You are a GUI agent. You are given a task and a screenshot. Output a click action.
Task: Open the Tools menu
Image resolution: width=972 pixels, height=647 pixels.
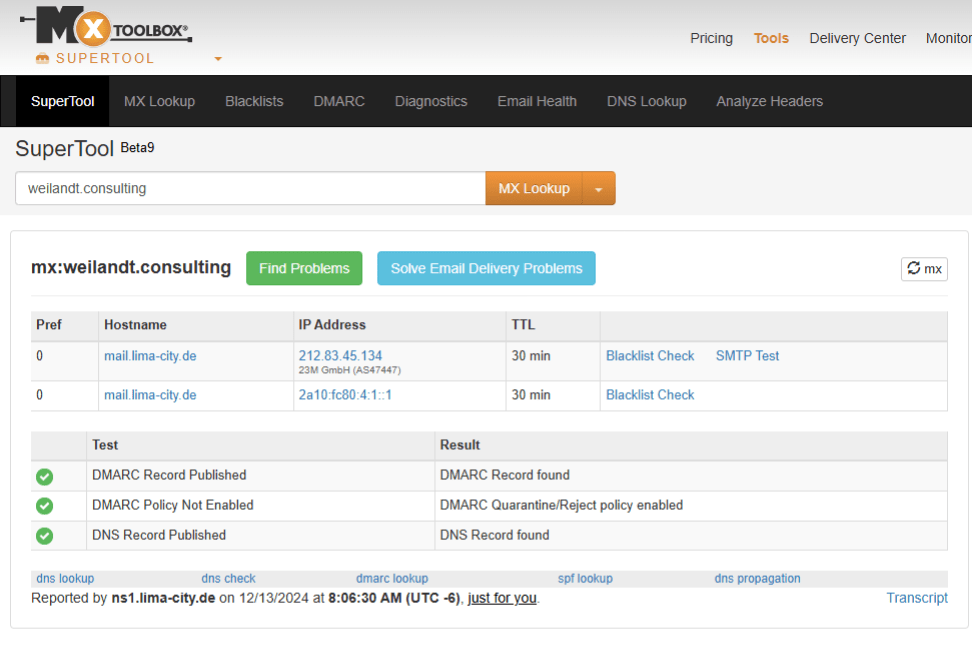click(x=771, y=38)
